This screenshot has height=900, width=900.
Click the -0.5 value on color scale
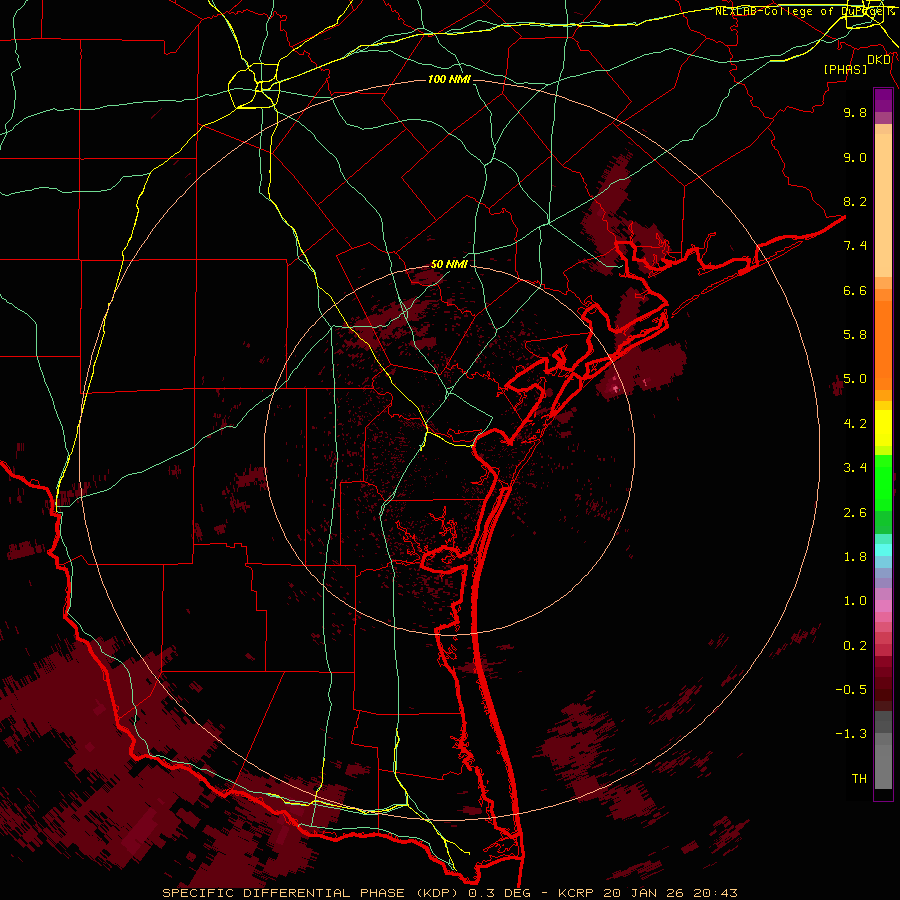pyautogui.click(x=851, y=690)
